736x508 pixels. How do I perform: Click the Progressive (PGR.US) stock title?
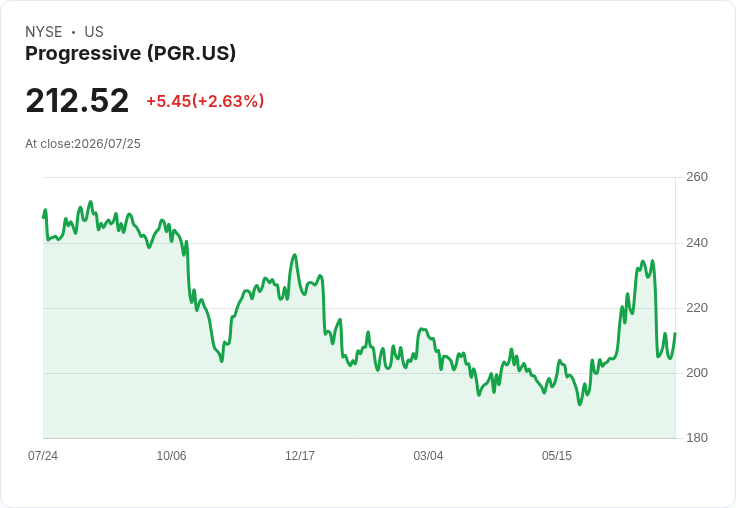click(x=130, y=53)
